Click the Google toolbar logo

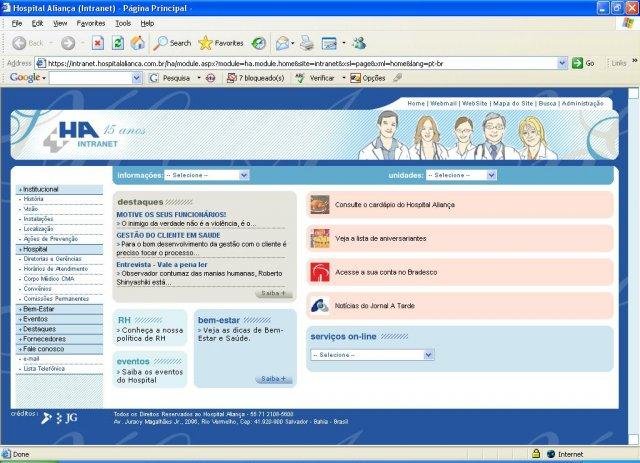[x=25, y=77]
